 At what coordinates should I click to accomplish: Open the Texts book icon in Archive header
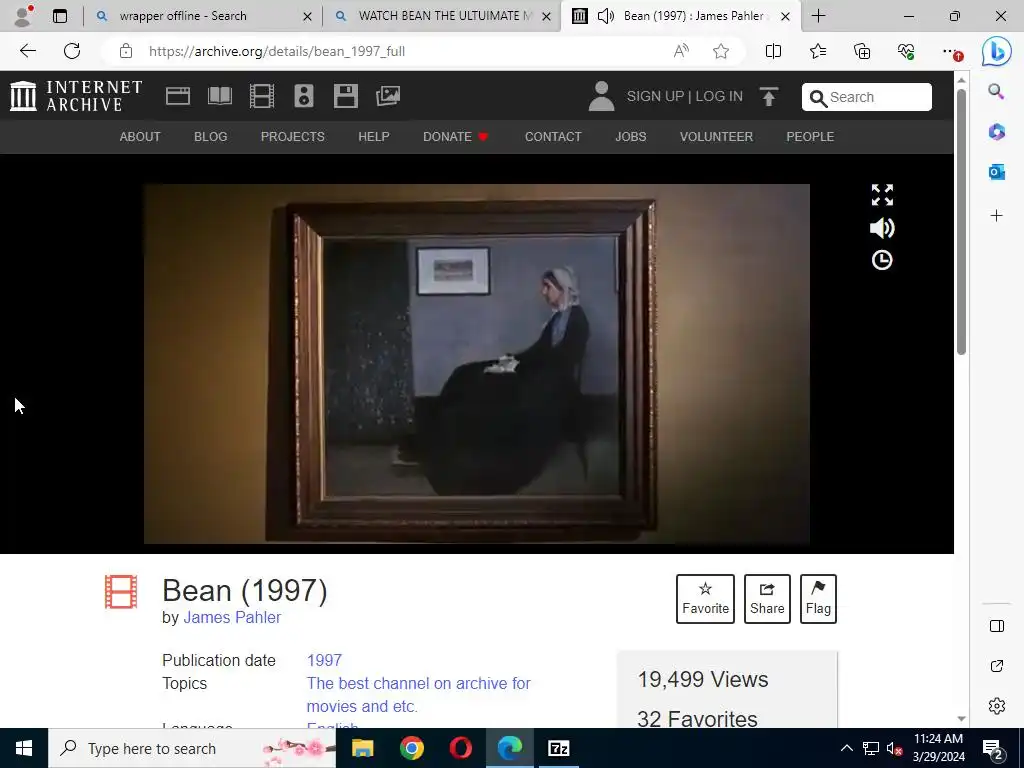coord(219,96)
